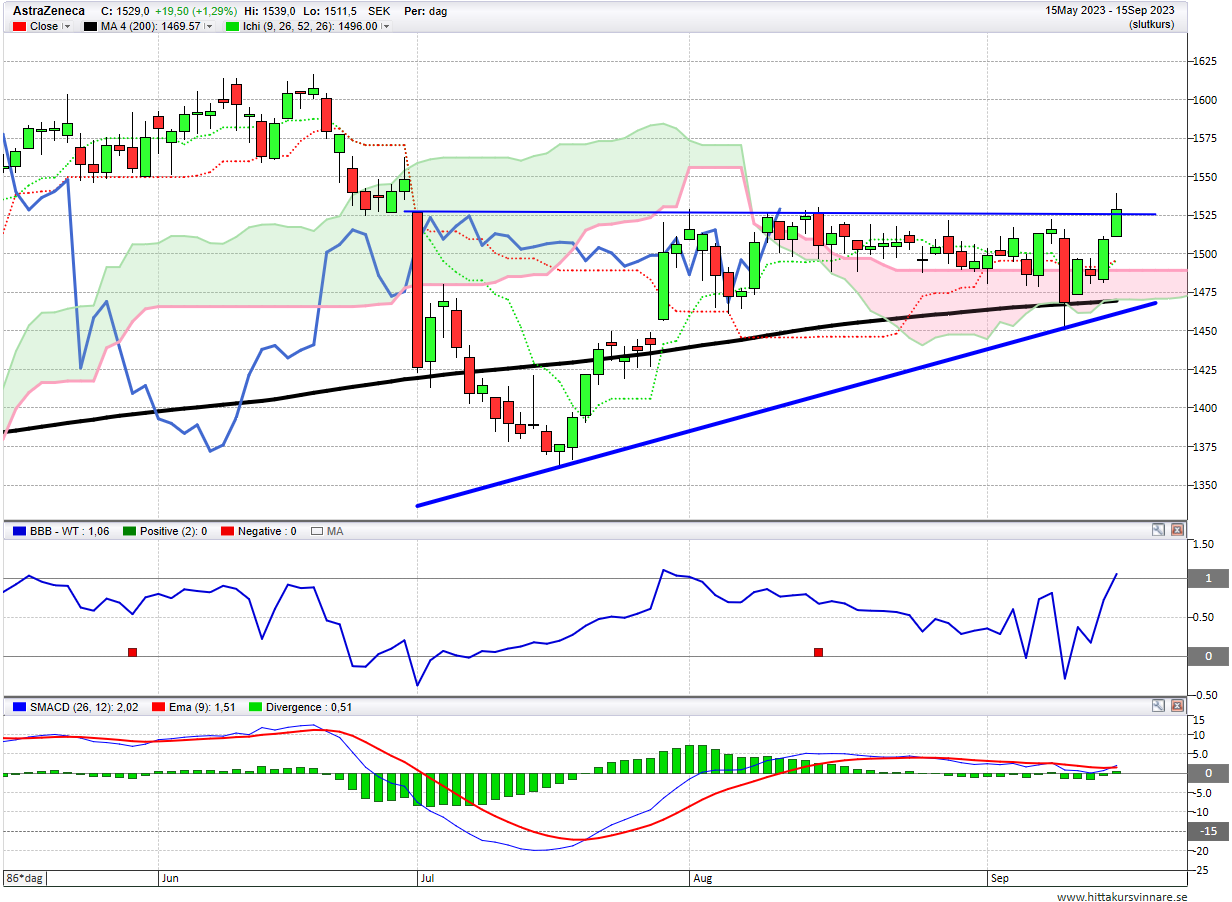Click the Hi: 1539,0 value
This screenshot has height=902, width=1232.
click(271, 11)
